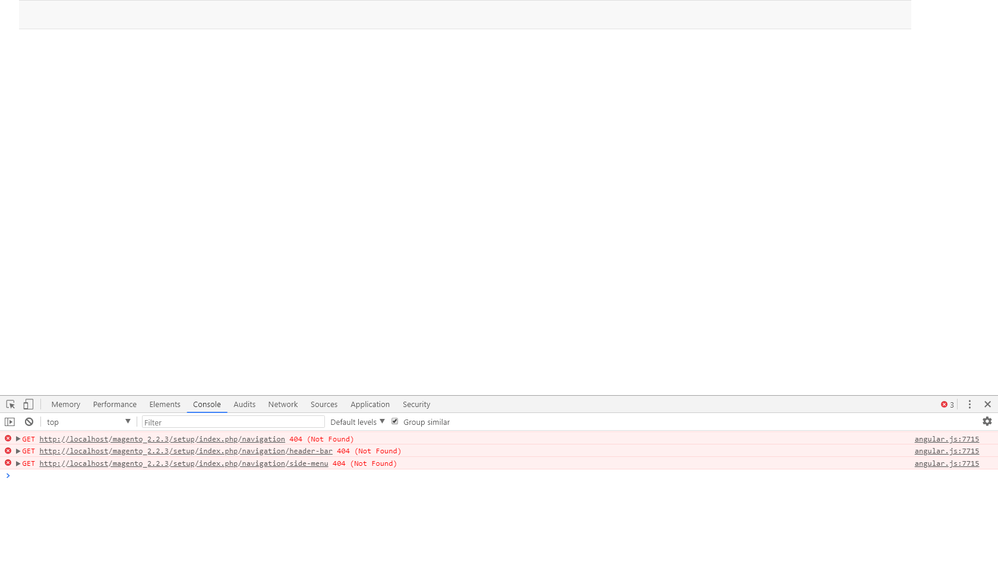The image size is (998, 561).
Task: Click the console Filter input field
Action: (x=233, y=422)
